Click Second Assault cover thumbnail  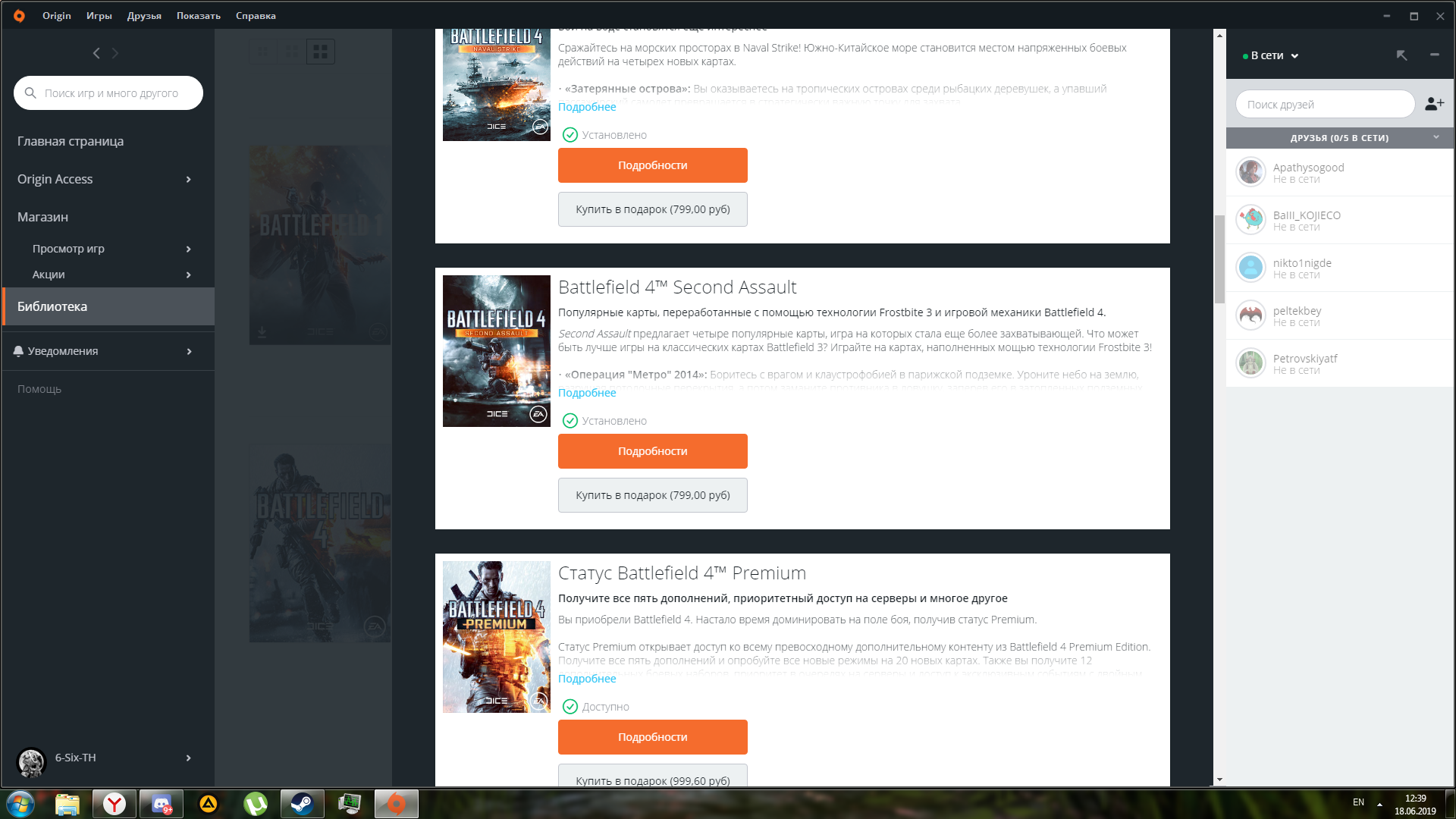click(x=497, y=351)
